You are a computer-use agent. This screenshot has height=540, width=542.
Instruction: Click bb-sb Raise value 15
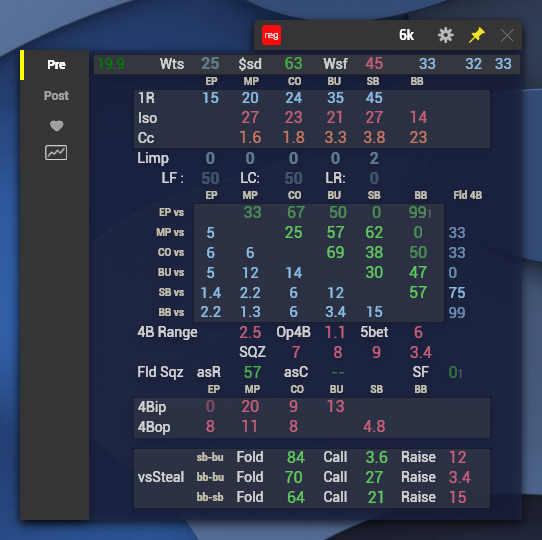457,497
